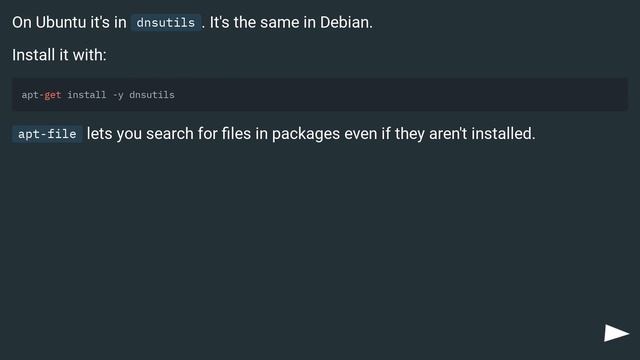Viewport: 640px width, 360px height.
Task: Click the red 'get' keyword in code block
Action: [x=53, y=95]
